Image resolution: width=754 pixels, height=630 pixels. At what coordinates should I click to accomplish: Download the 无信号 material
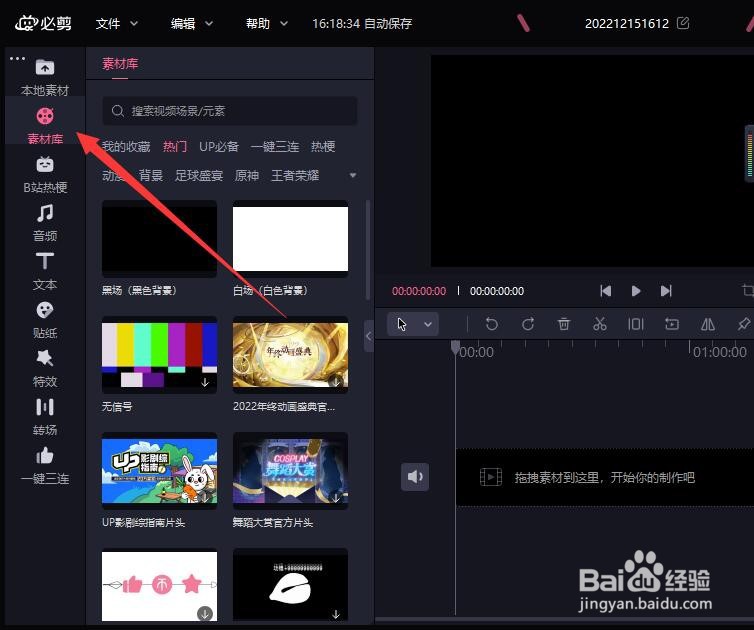click(205, 382)
